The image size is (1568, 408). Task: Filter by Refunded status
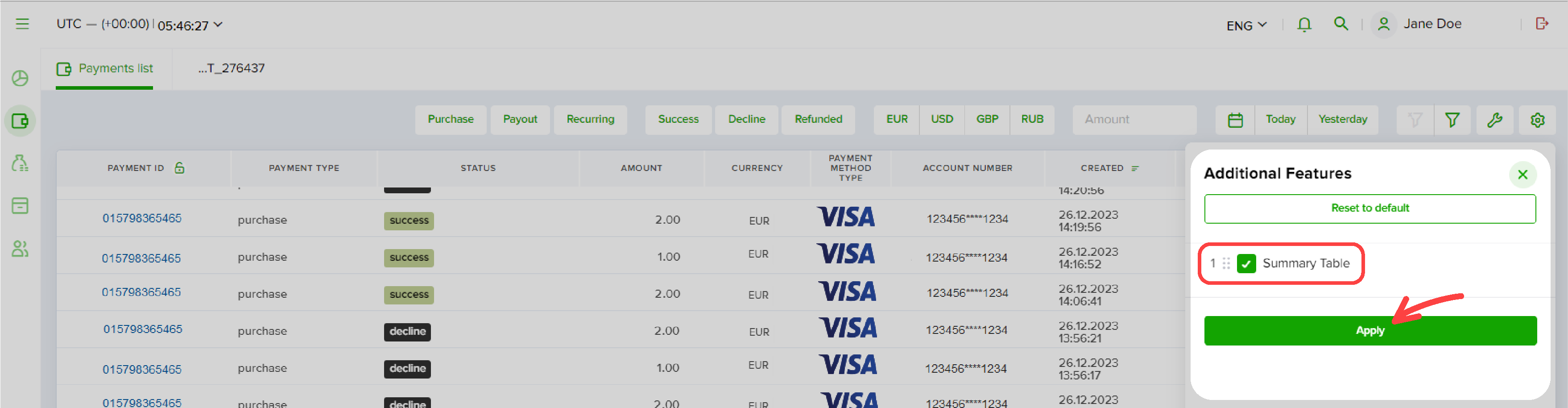(x=818, y=119)
